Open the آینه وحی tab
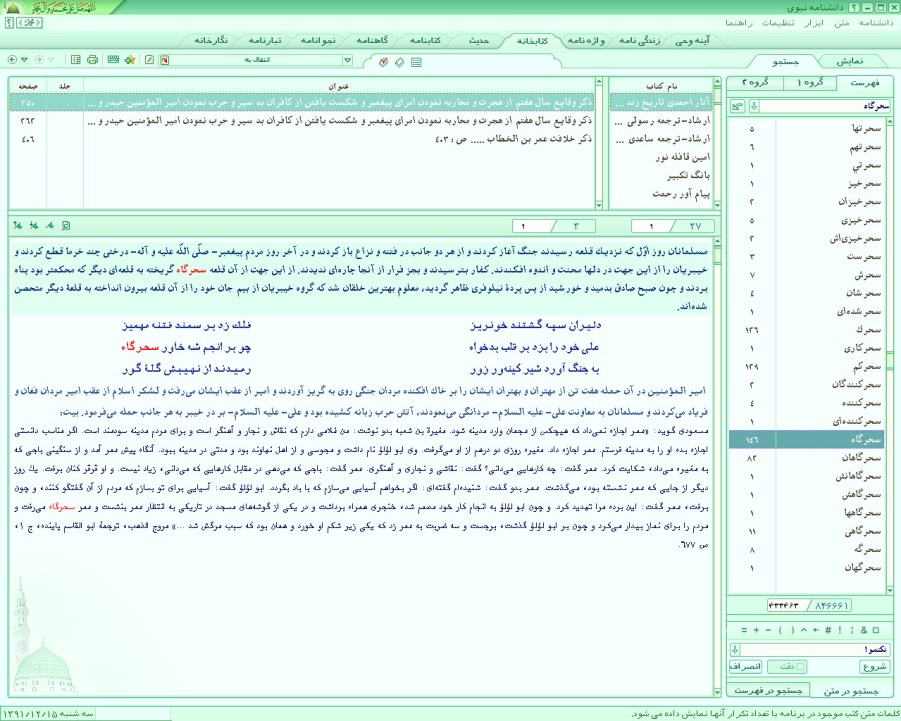This screenshot has height=721, width=901. [692, 41]
